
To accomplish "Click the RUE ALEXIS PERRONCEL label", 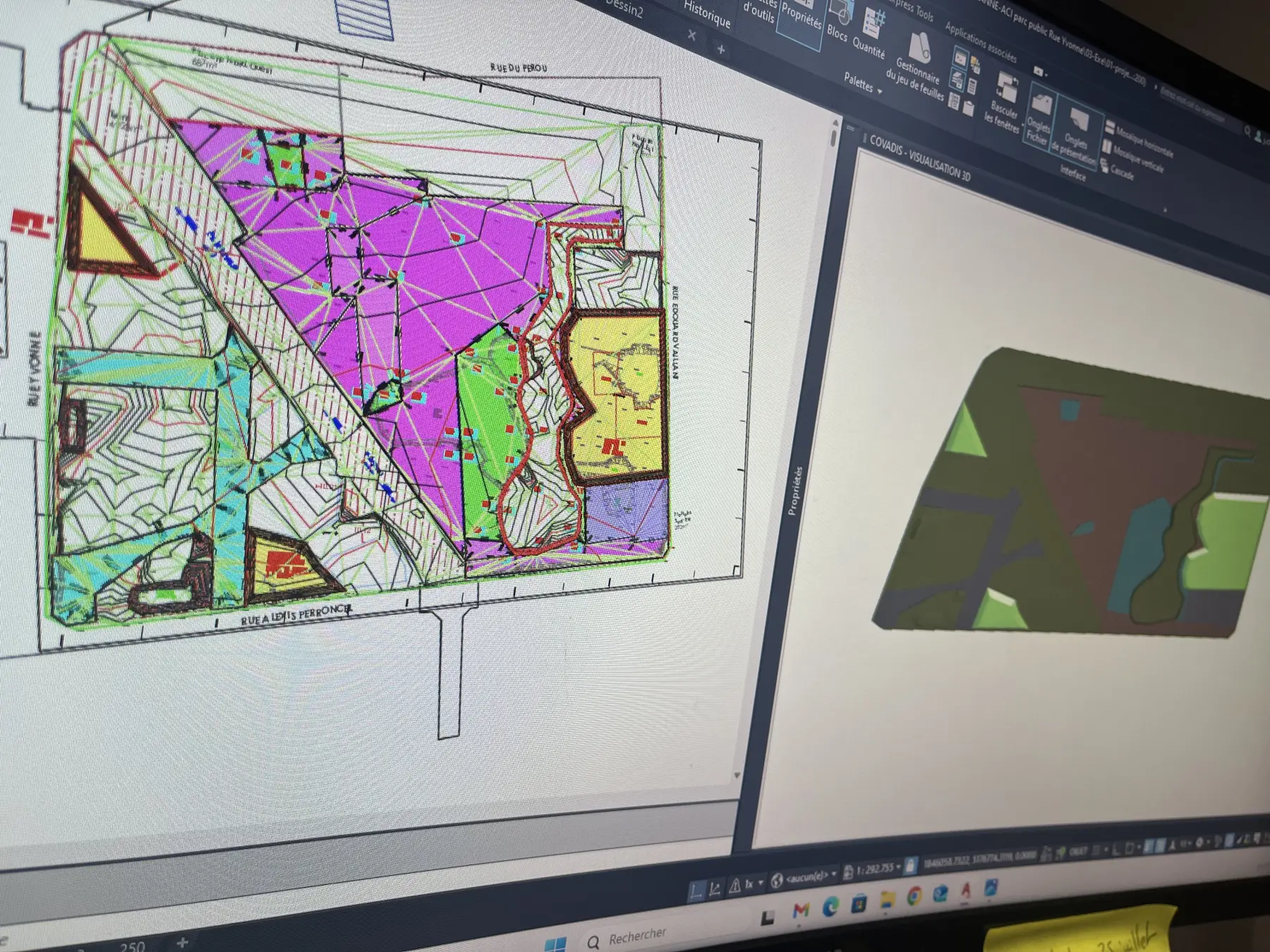I will 296,615.
